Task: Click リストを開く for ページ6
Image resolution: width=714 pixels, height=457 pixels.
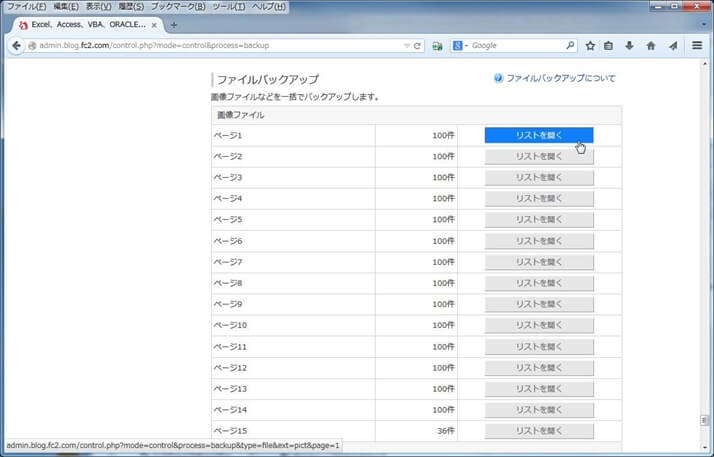Action: (x=539, y=241)
